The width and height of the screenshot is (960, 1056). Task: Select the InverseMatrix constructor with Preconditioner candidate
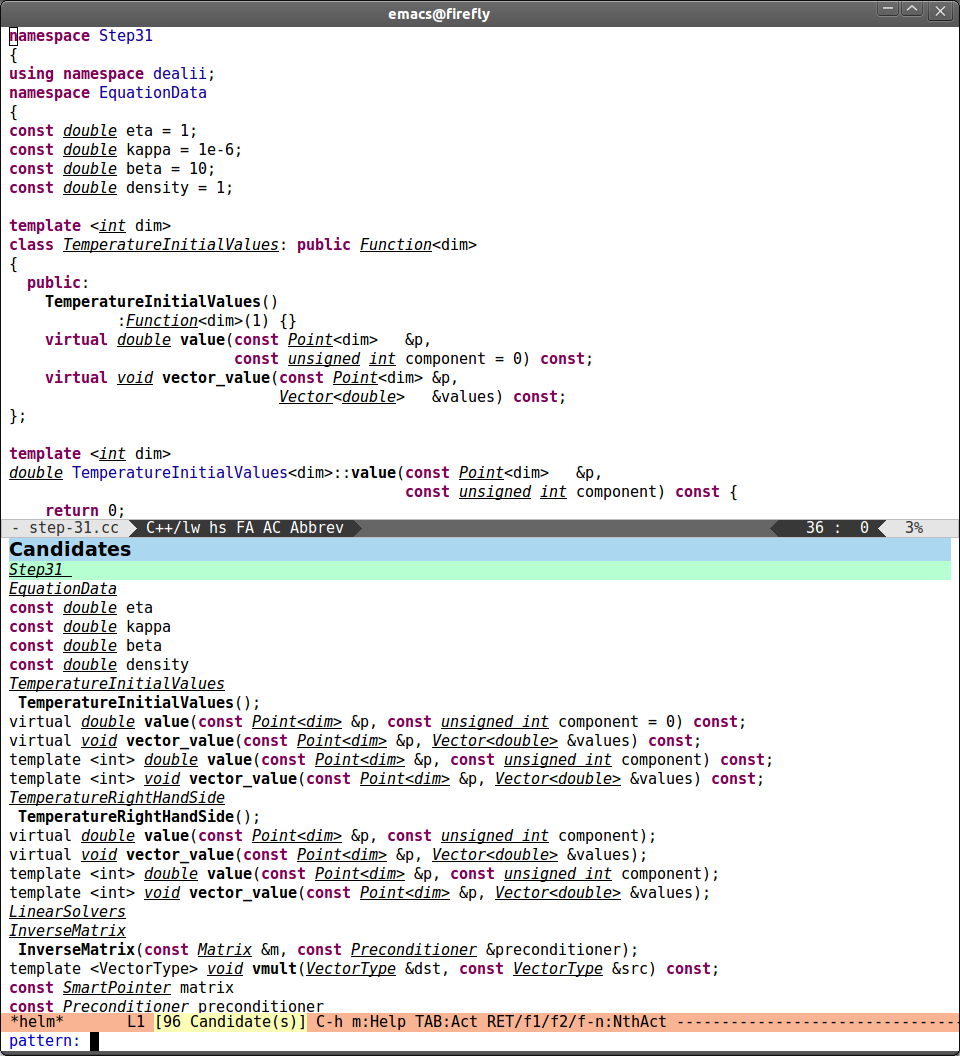[327, 950]
